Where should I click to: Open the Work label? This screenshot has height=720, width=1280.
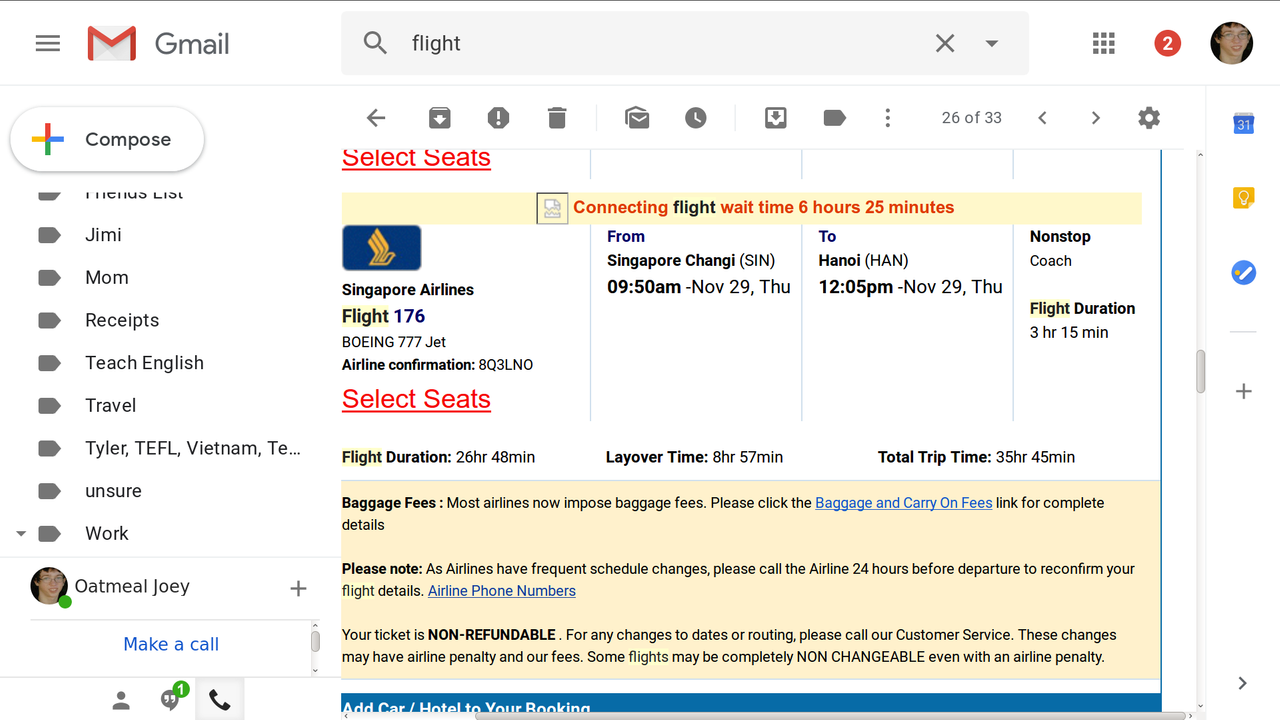tap(107, 534)
